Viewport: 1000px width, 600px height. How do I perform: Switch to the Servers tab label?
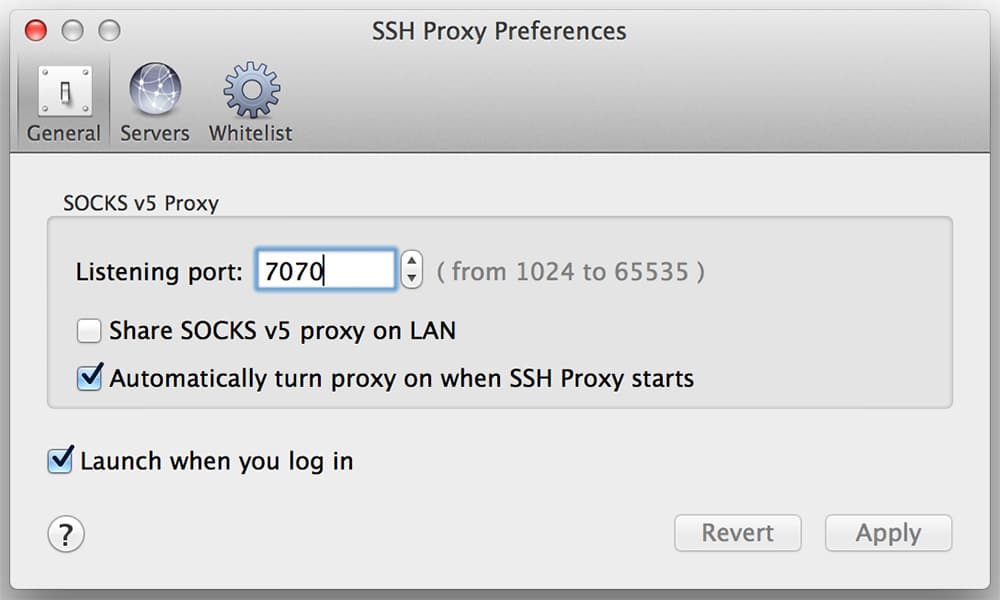[x=155, y=133]
